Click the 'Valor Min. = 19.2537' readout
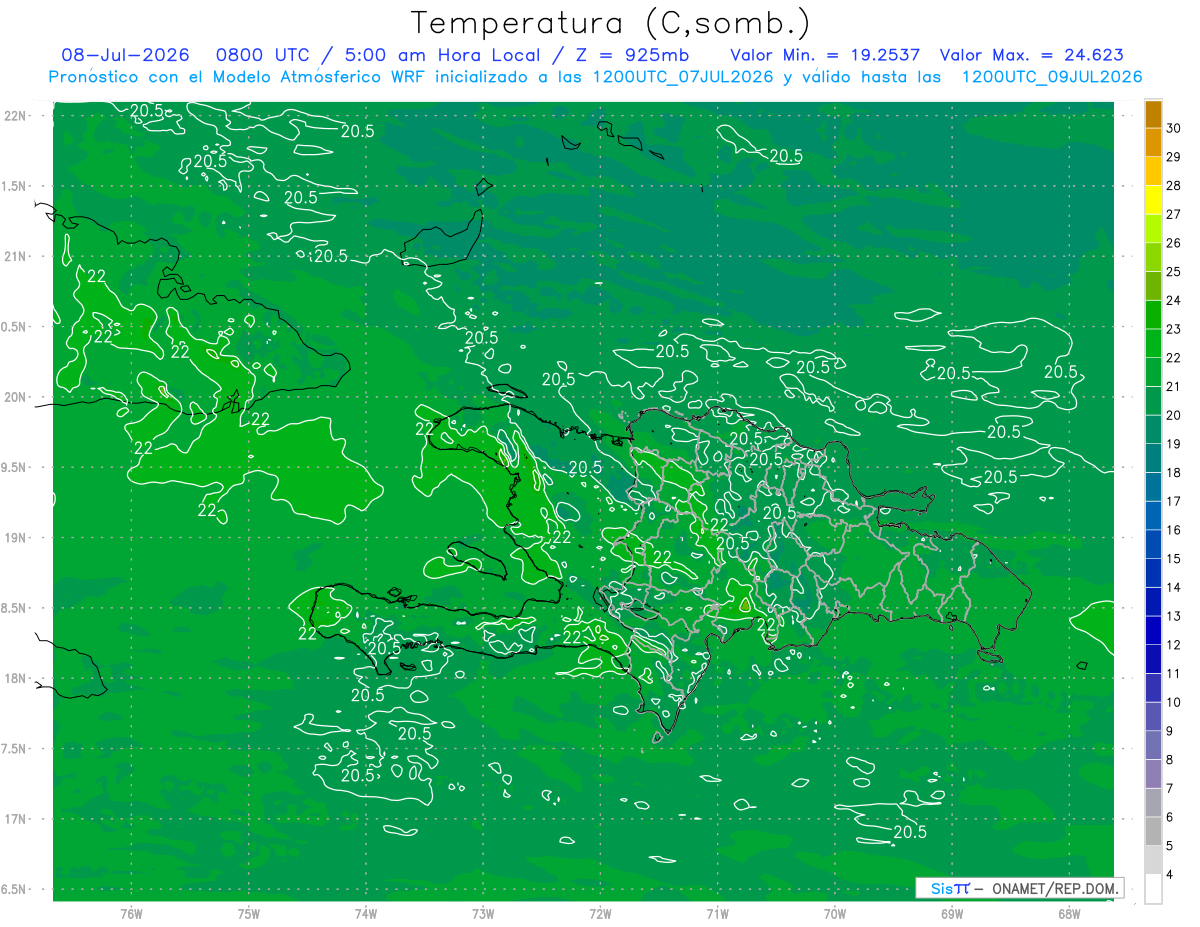 (x=825, y=55)
